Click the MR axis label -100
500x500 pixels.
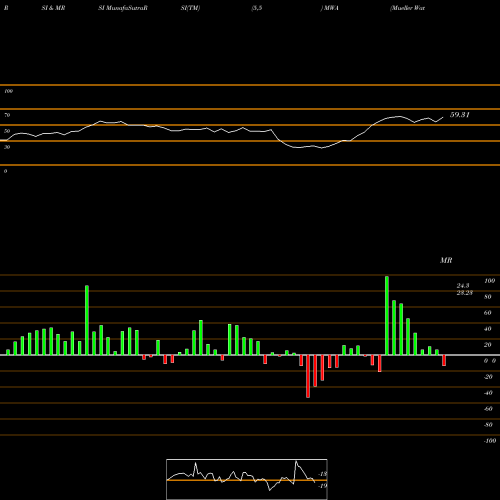point(490,441)
